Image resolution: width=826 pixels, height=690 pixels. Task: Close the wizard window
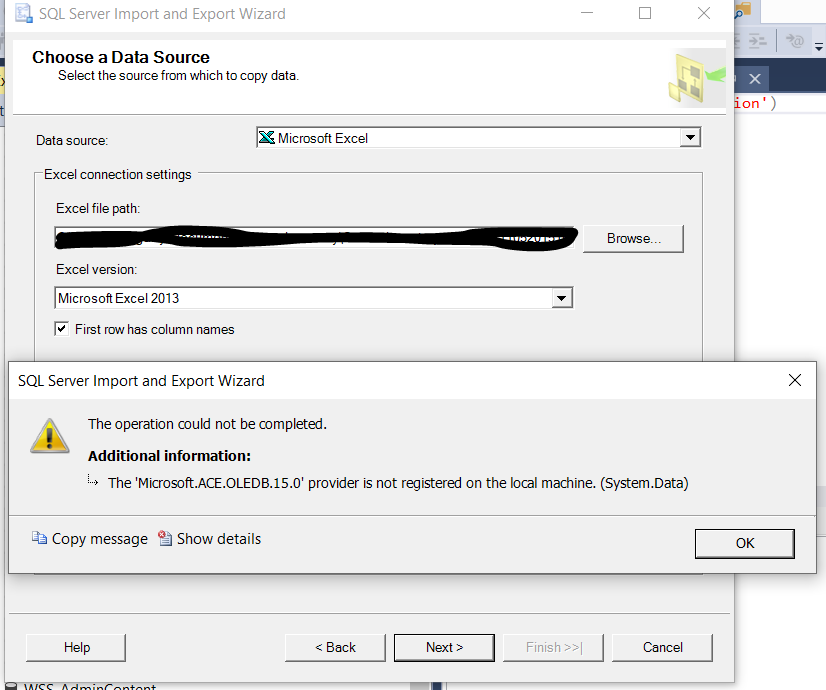[x=704, y=13]
